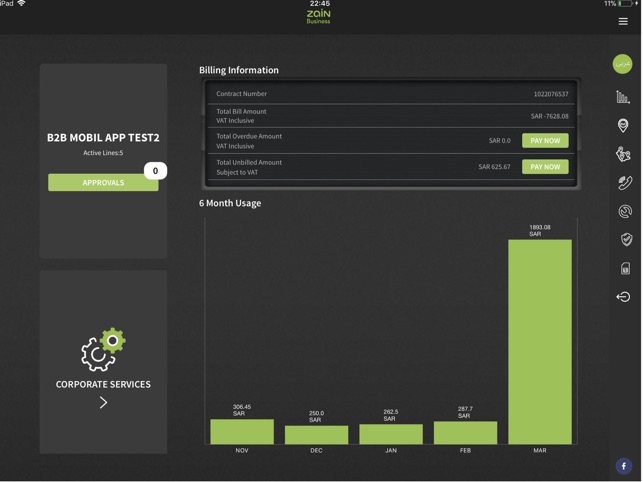The height and width of the screenshot is (482, 643).
Task: Tap the Zain Business logo
Action: click(319, 16)
